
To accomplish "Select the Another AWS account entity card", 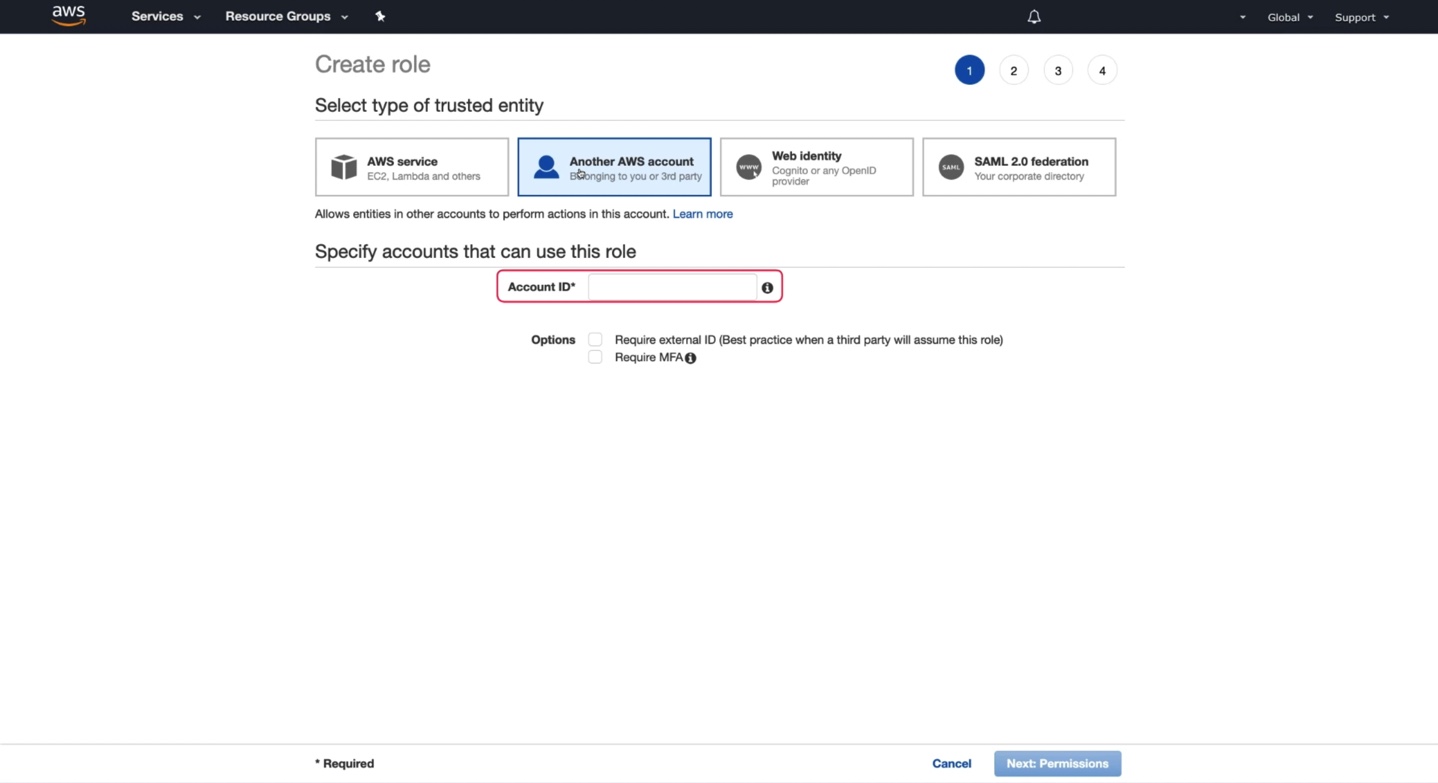I will (x=614, y=167).
